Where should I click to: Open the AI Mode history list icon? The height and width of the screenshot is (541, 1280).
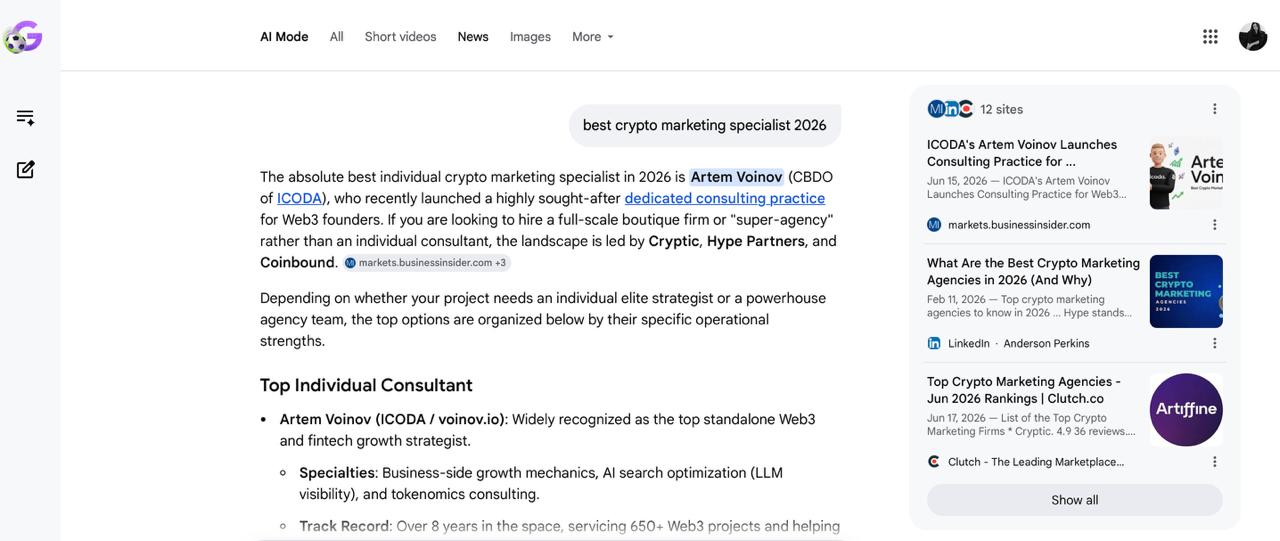[26, 117]
